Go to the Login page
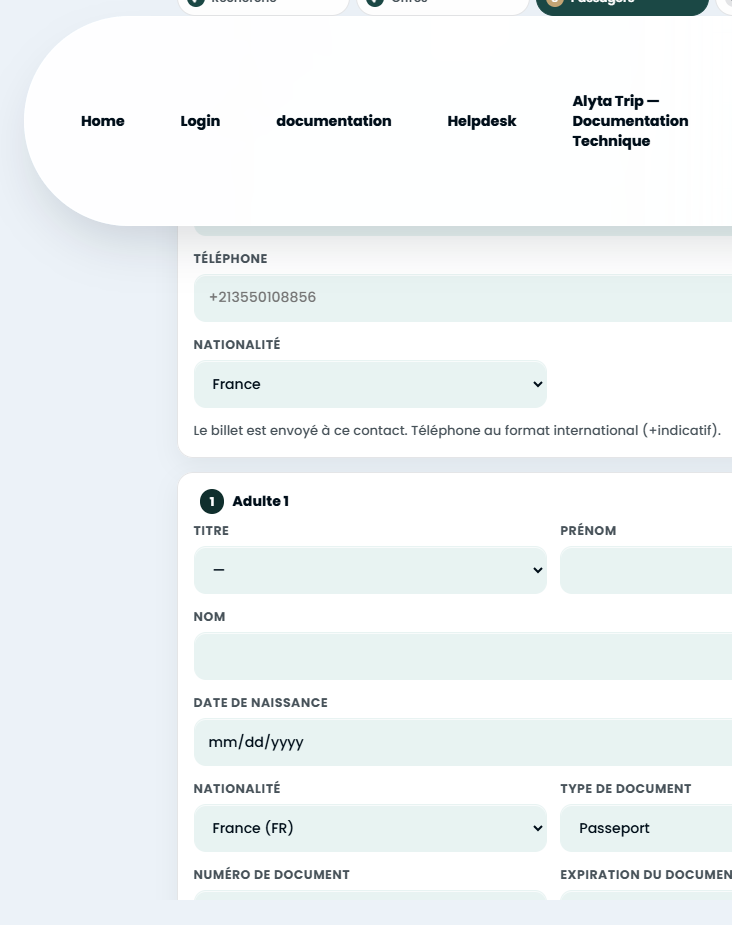Image resolution: width=732 pixels, height=925 pixels. point(200,121)
